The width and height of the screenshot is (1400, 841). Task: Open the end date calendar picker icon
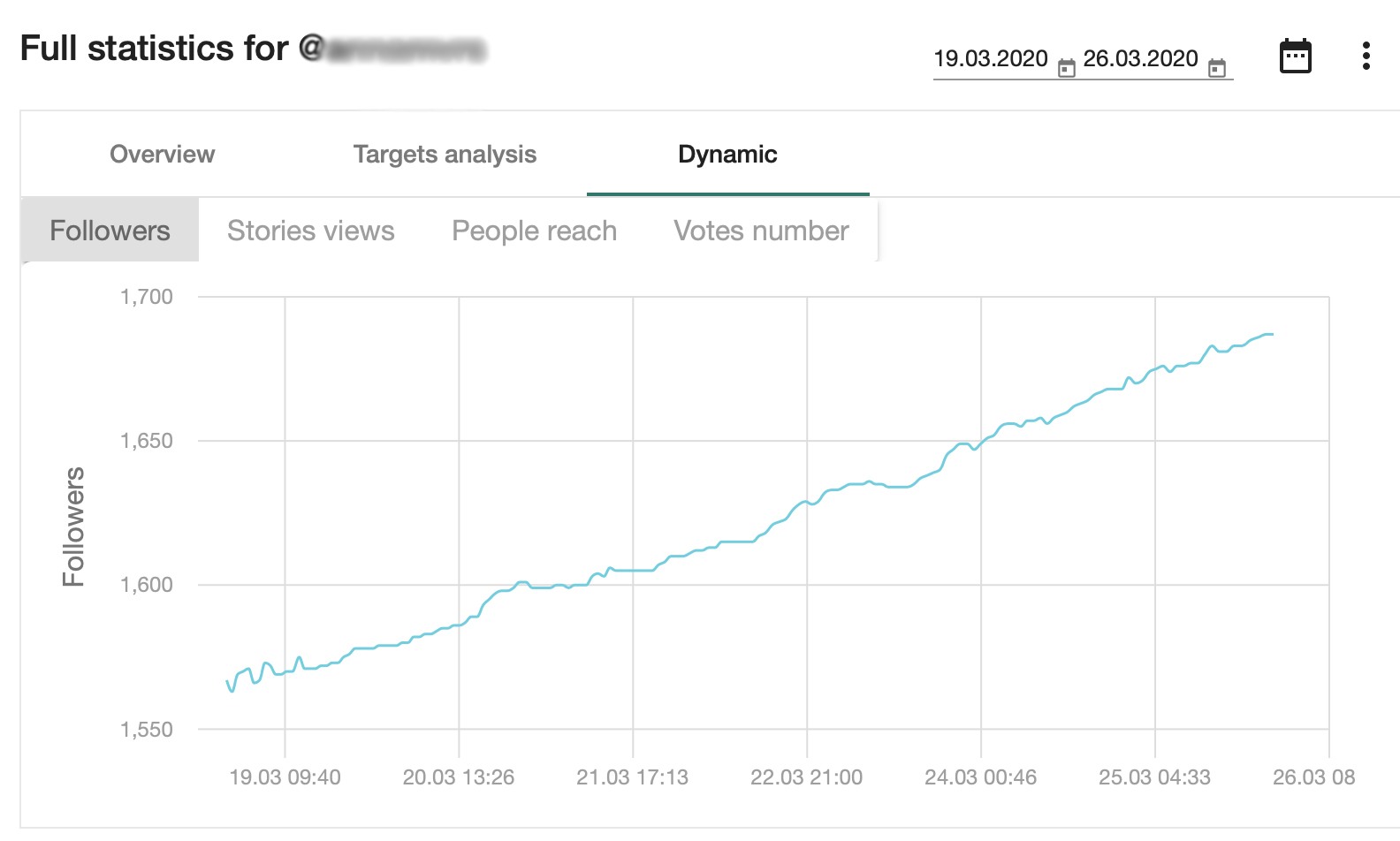[x=1217, y=67]
